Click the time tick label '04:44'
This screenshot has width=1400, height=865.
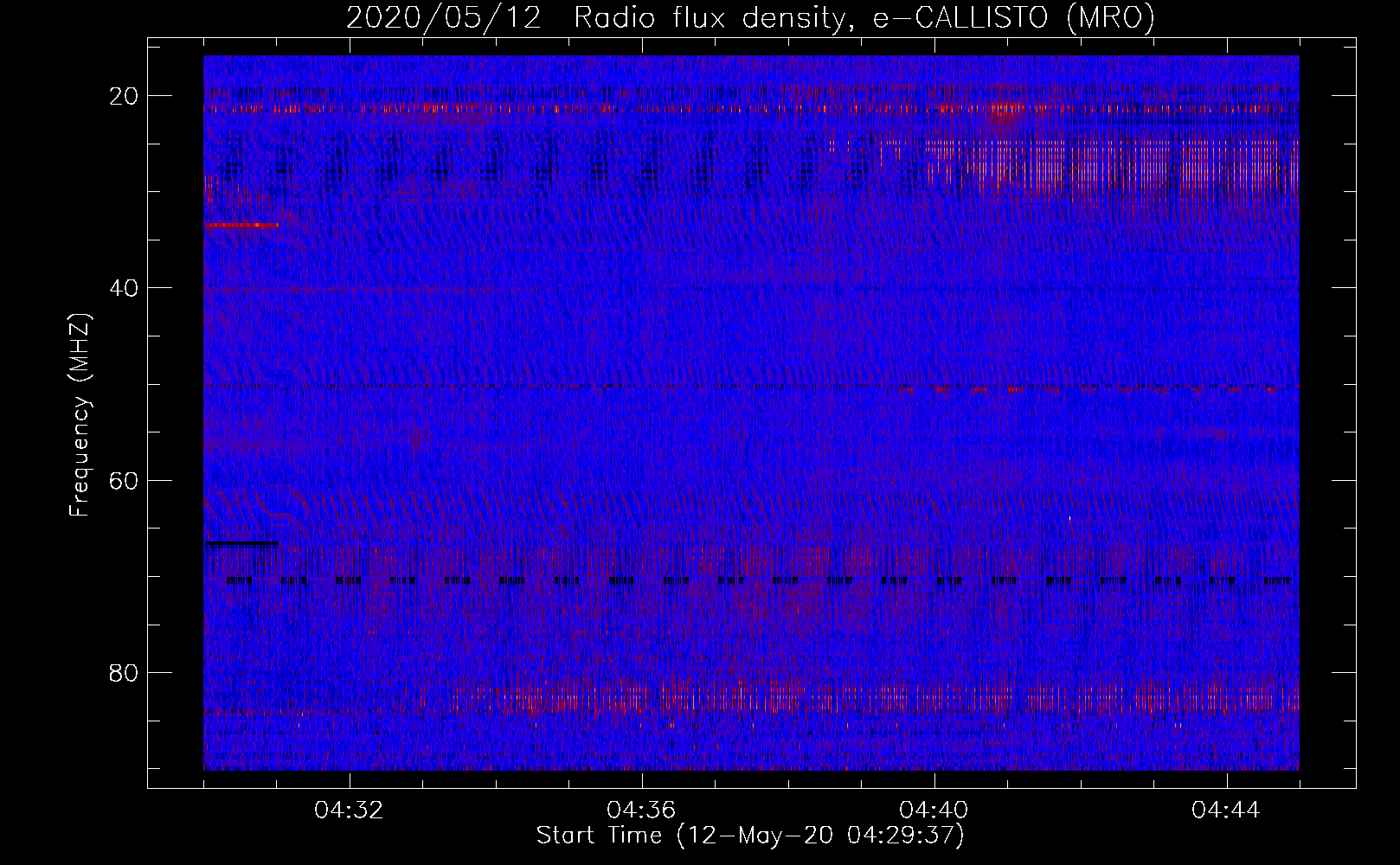tap(1227, 811)
